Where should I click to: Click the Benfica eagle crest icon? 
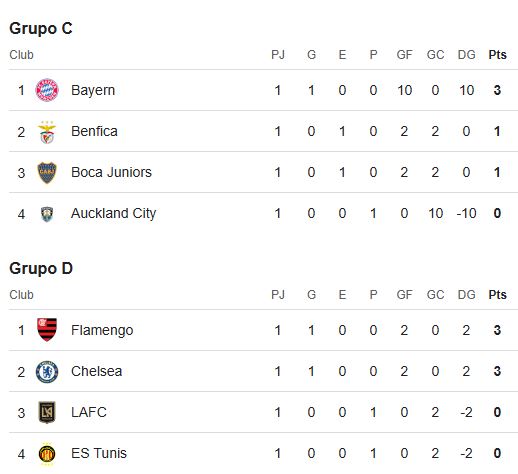point(47,132)
